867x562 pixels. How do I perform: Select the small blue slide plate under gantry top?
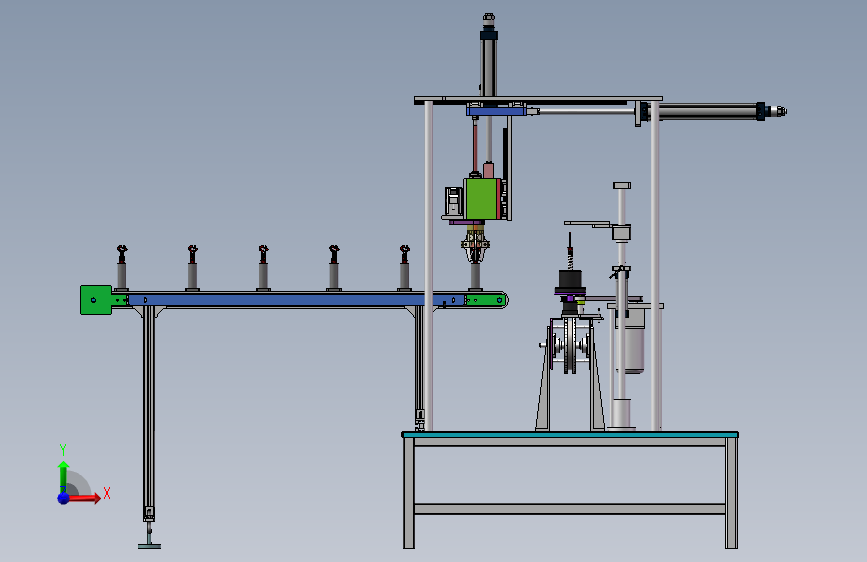click(497, 111)
